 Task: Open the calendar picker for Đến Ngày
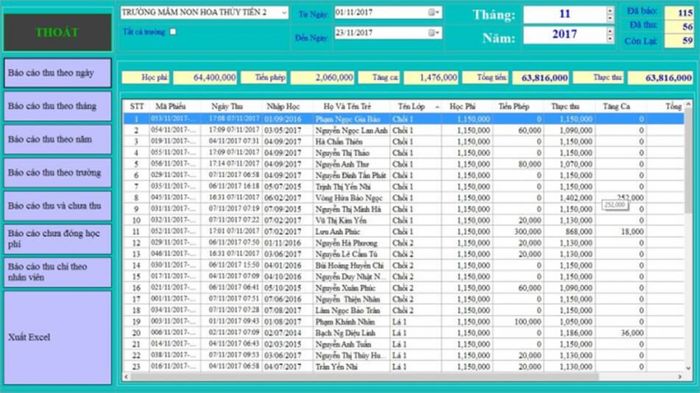tap(433, 33)
